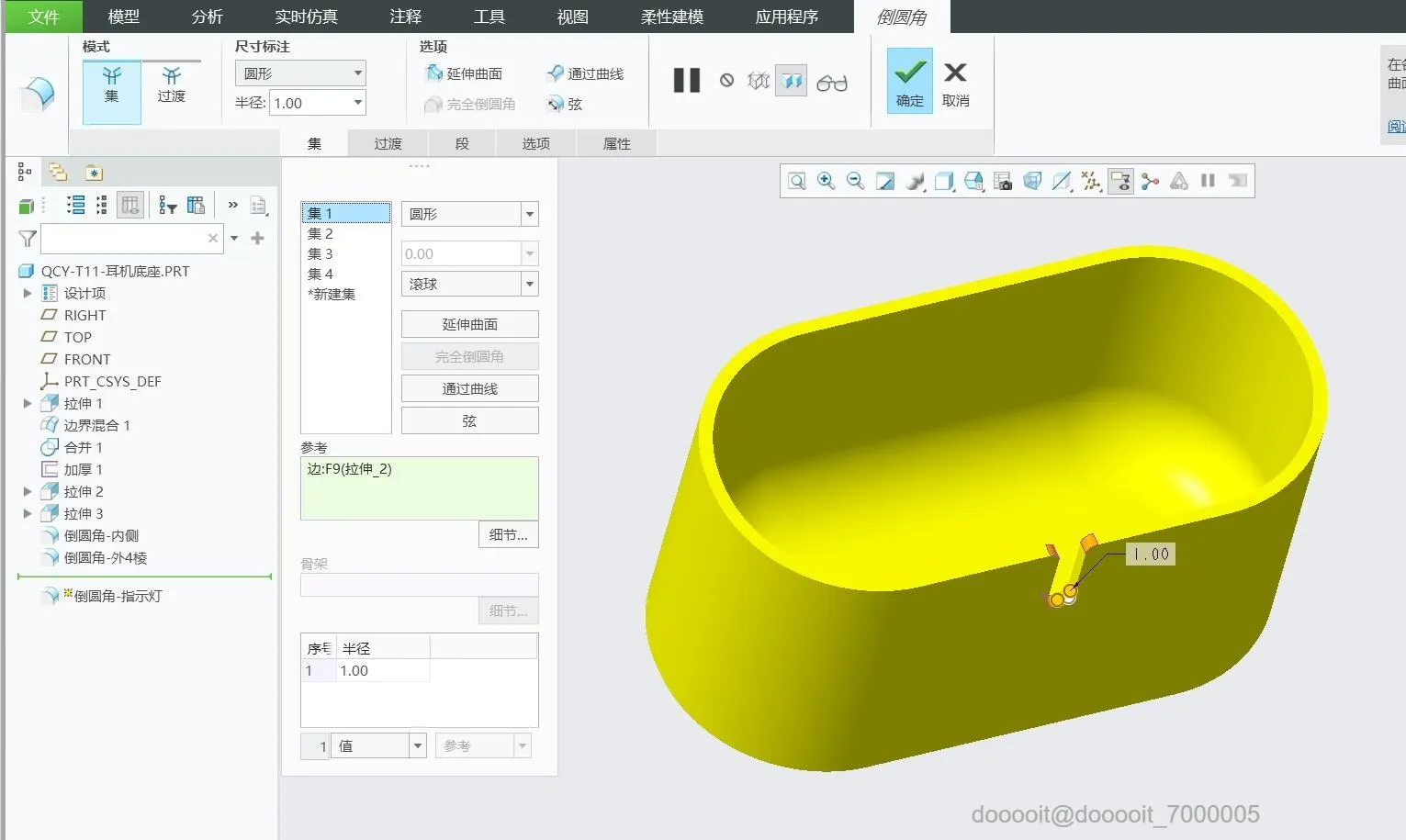Open the 段 panel tab
The width and height of the screenshot is (1406, 840).
[462, 143]
